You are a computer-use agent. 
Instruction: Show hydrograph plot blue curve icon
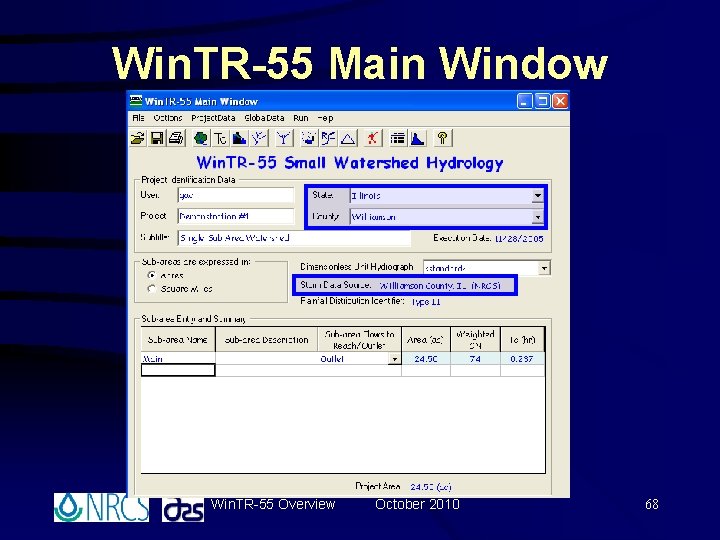click(417, 138)
